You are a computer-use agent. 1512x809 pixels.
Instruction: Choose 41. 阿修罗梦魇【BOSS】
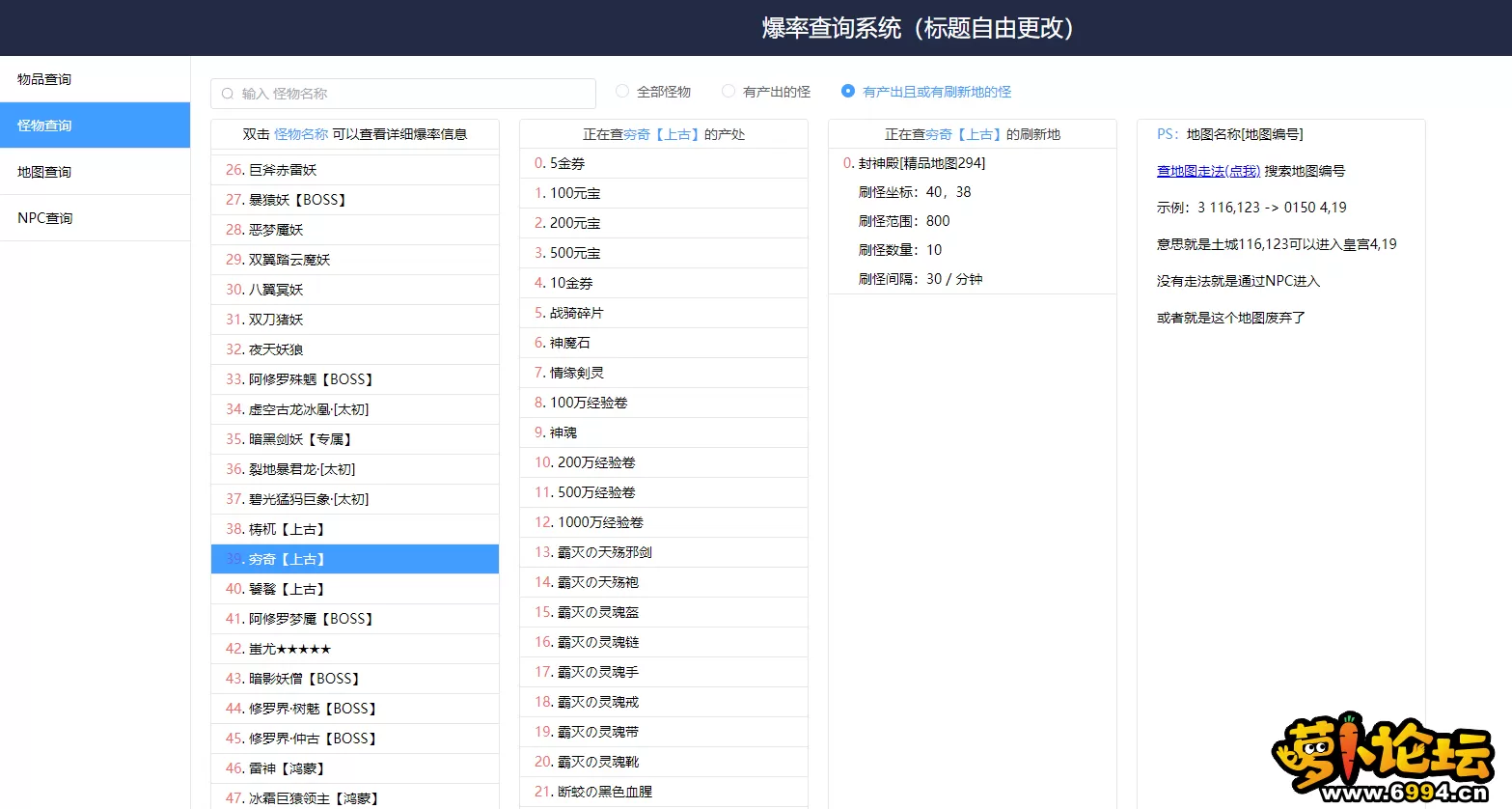click(355, 619)
